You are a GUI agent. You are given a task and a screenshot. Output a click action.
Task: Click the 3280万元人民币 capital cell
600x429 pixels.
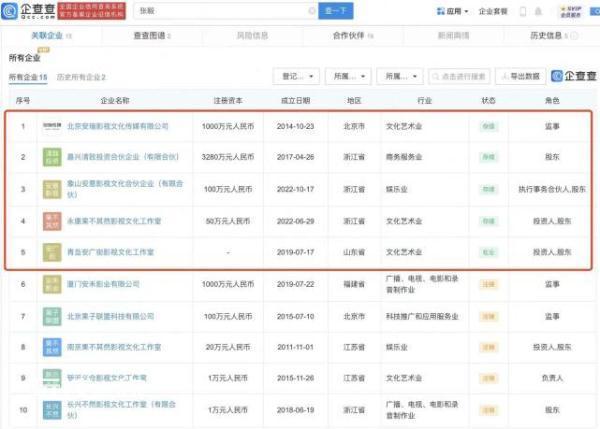228,157
